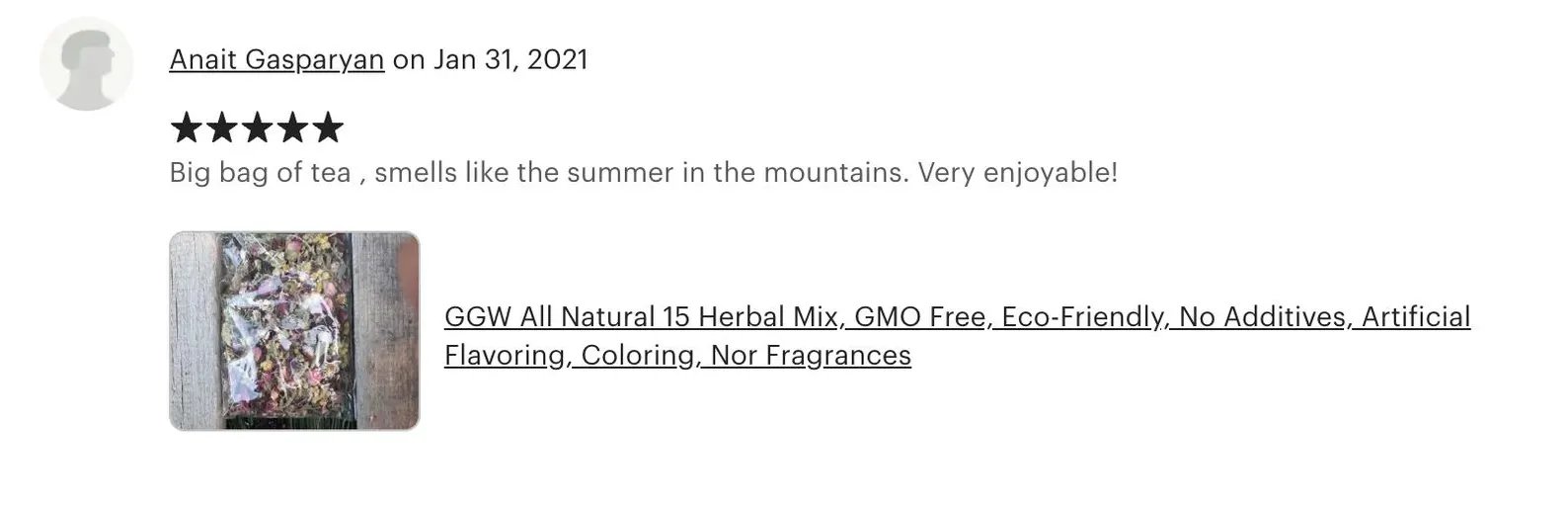The image size is (1568, 507).
Task: Click the first star in the rating
Action: click(x=186, y=128)
